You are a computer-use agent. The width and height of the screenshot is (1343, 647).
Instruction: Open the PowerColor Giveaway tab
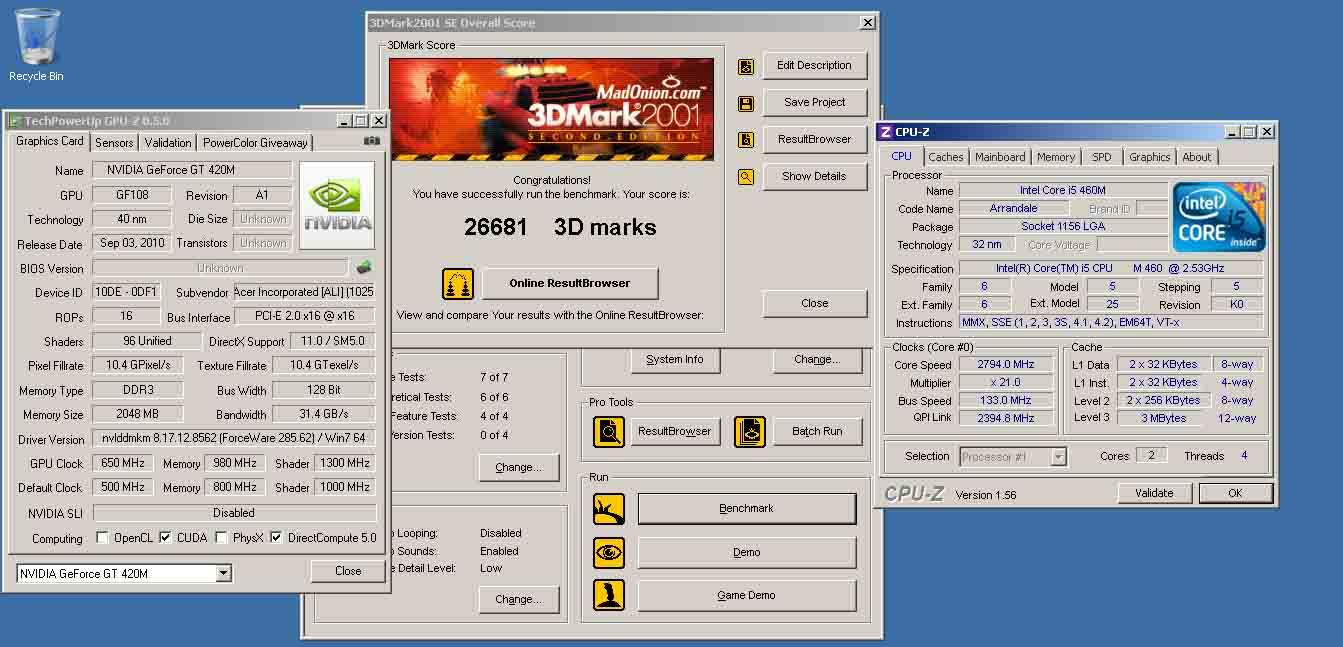pos(255,143)
